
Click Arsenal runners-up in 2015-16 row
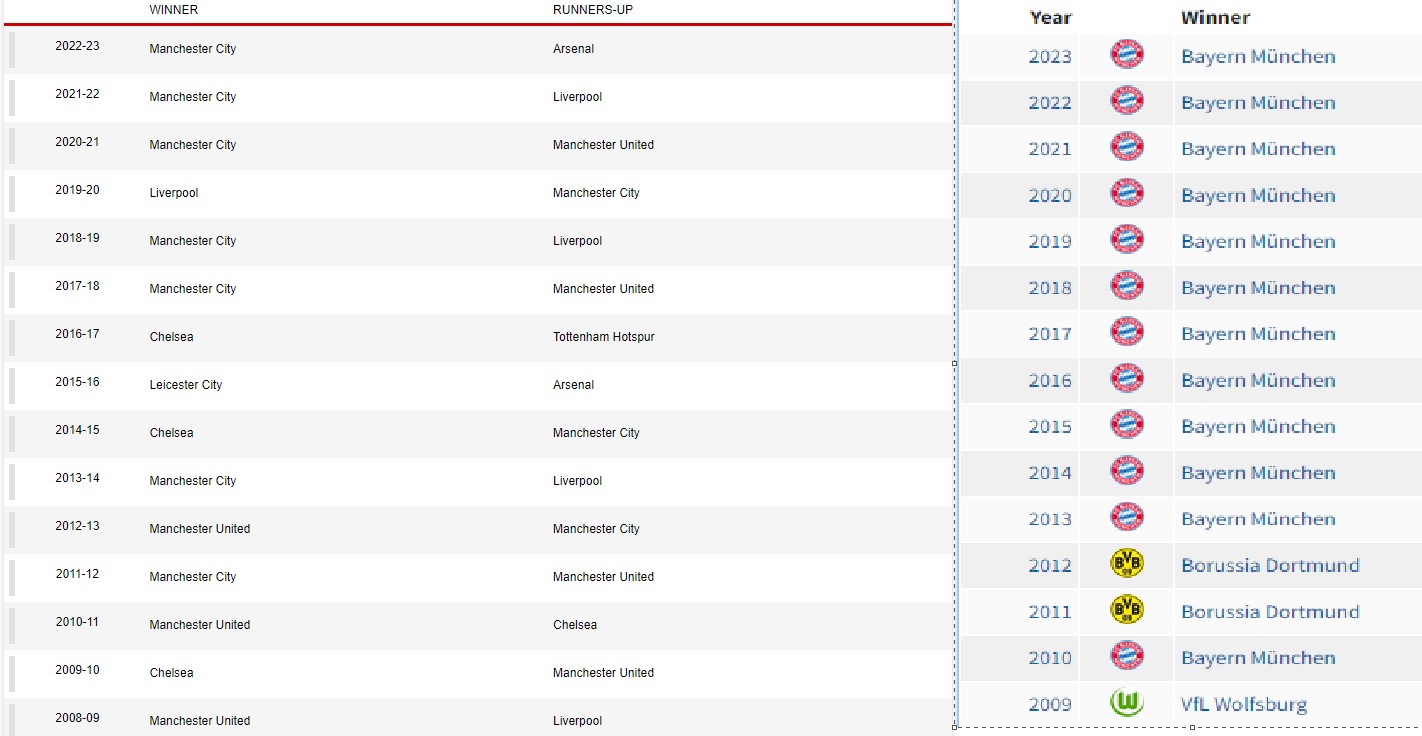(573, 385)
